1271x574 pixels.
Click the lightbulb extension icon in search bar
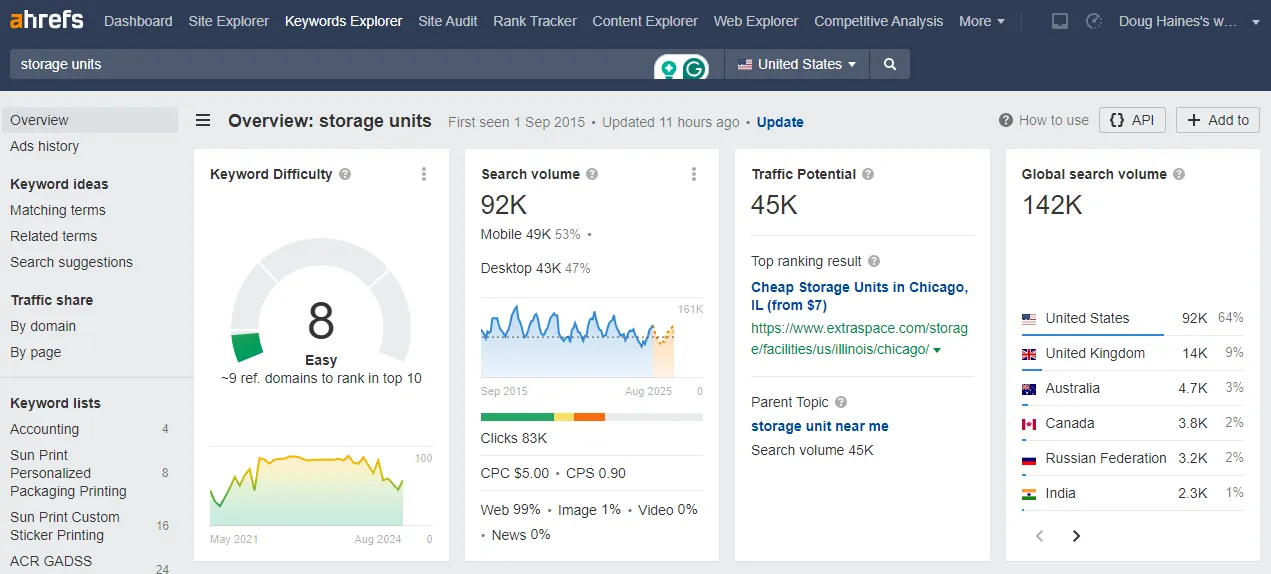pos(668,69)
